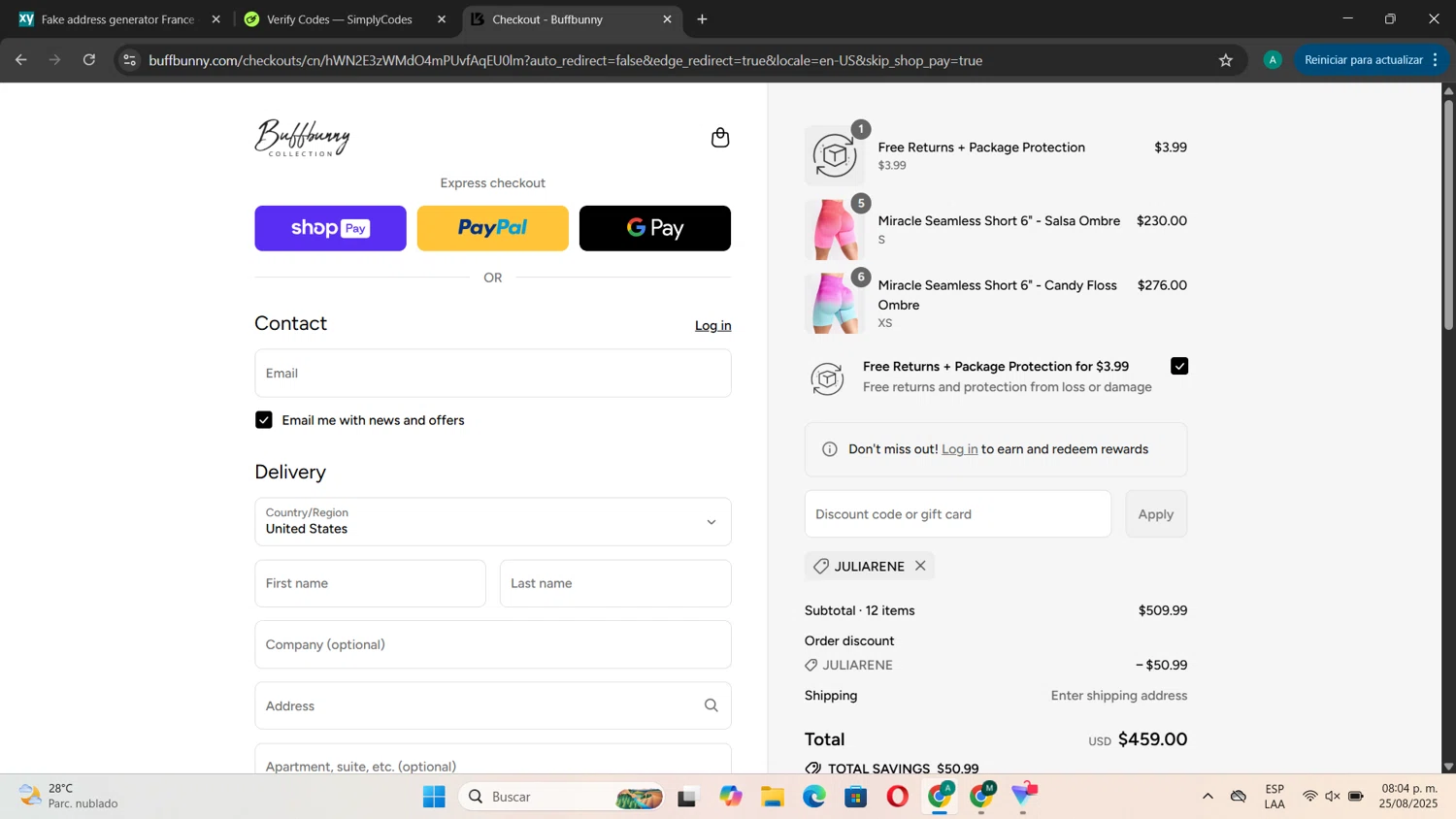The width and height of the screenshot is (1456, 819).
Task: Open the site information icon in address bar
Action: point(130,60)
